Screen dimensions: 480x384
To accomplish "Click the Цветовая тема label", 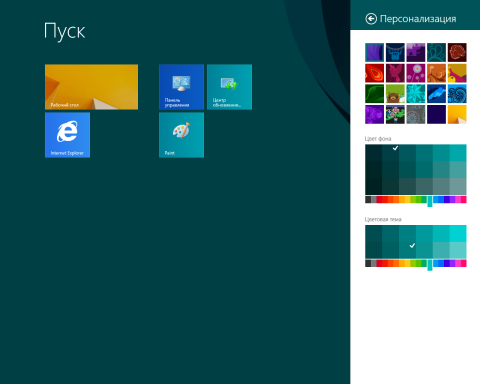I will tap(383, 219).
